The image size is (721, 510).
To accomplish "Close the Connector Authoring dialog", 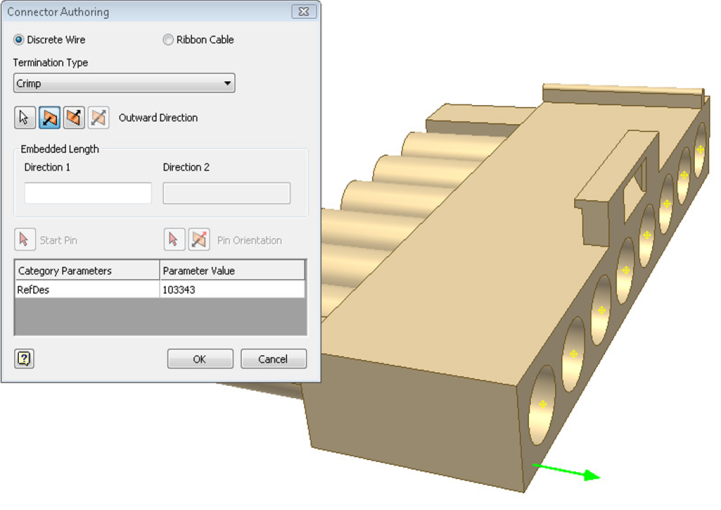I will click(304, 11).
